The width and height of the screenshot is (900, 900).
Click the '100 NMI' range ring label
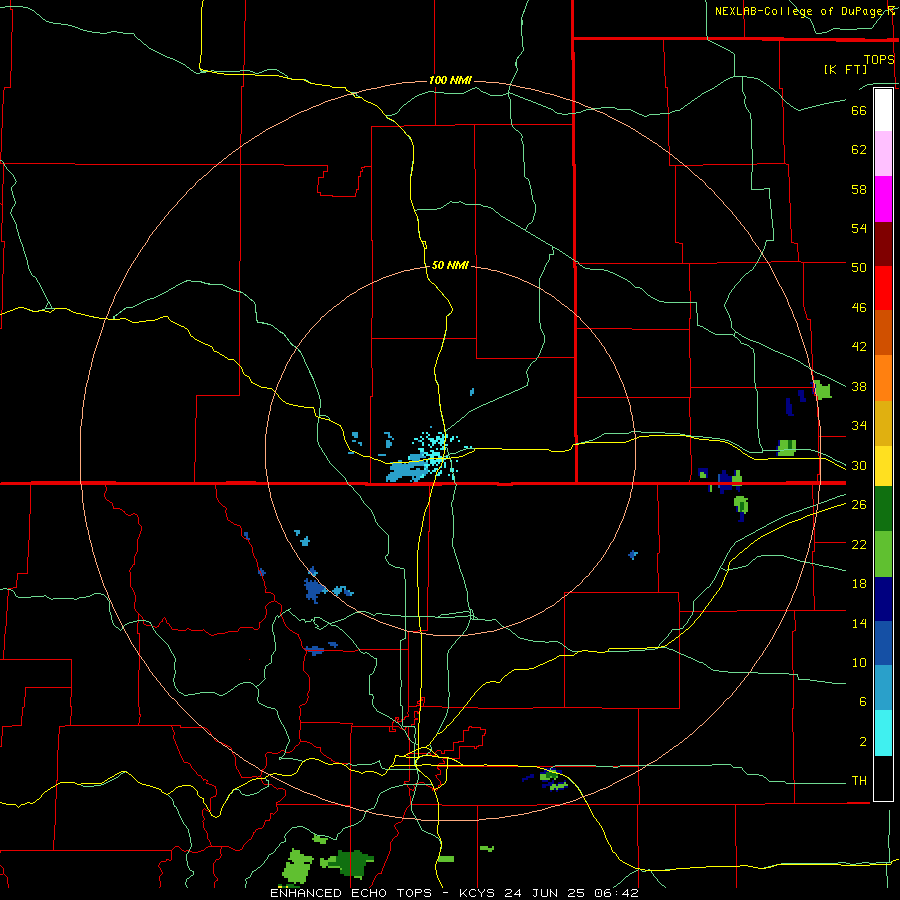click(450, 80)
